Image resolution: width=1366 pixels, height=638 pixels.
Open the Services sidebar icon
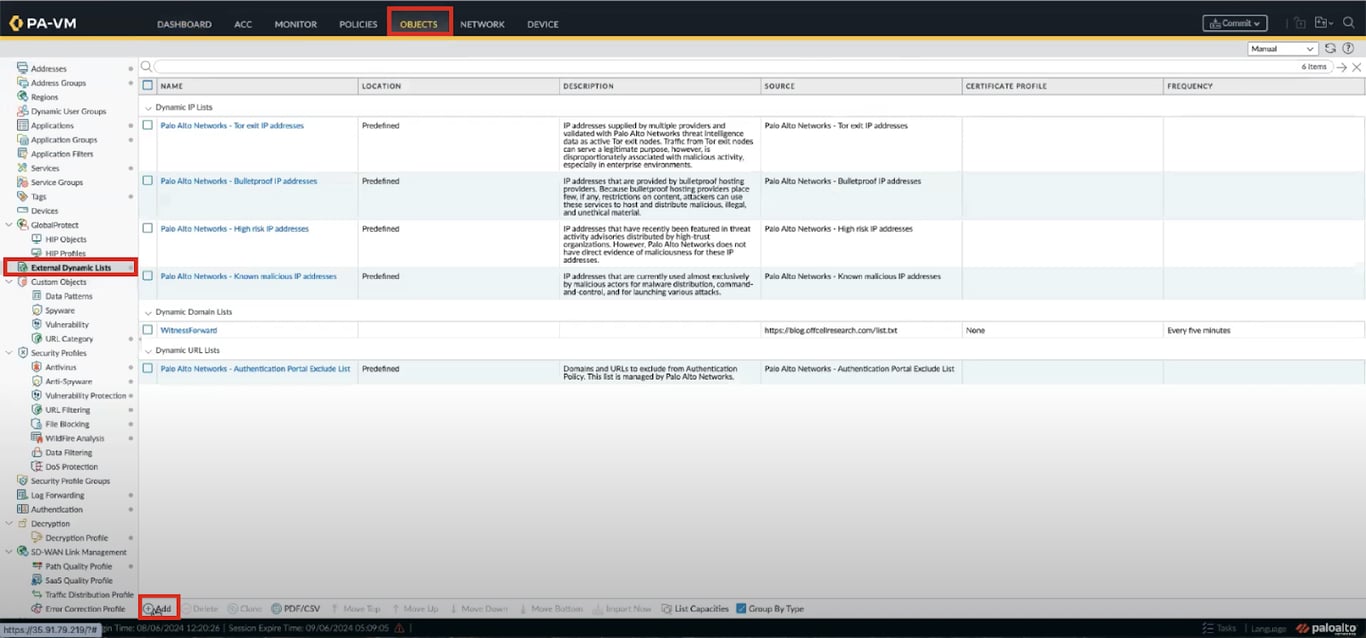[x=22, y=168]
